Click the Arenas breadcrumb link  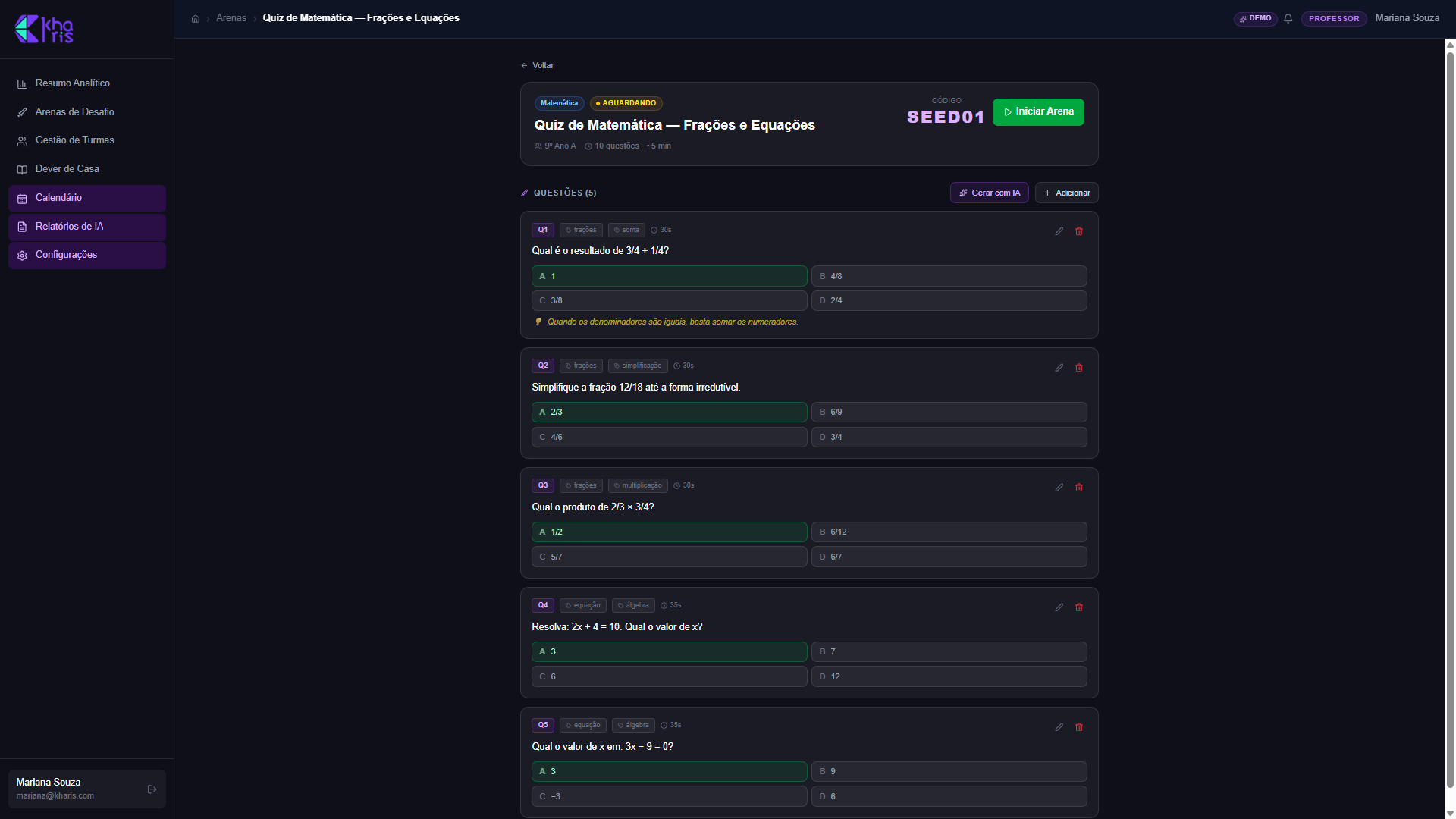coord(231,18)
